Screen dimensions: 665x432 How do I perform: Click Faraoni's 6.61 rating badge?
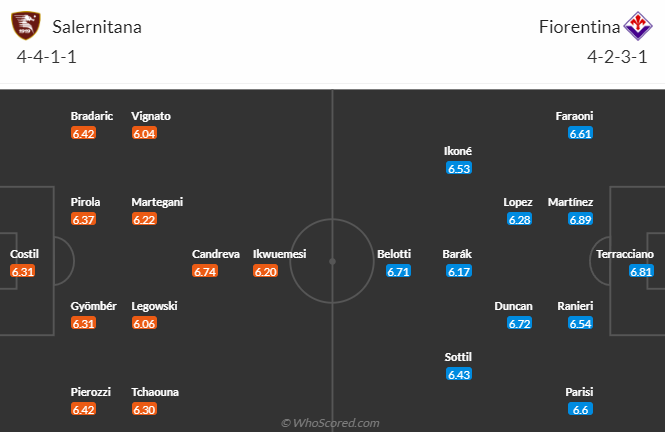(x=580, y=133)
